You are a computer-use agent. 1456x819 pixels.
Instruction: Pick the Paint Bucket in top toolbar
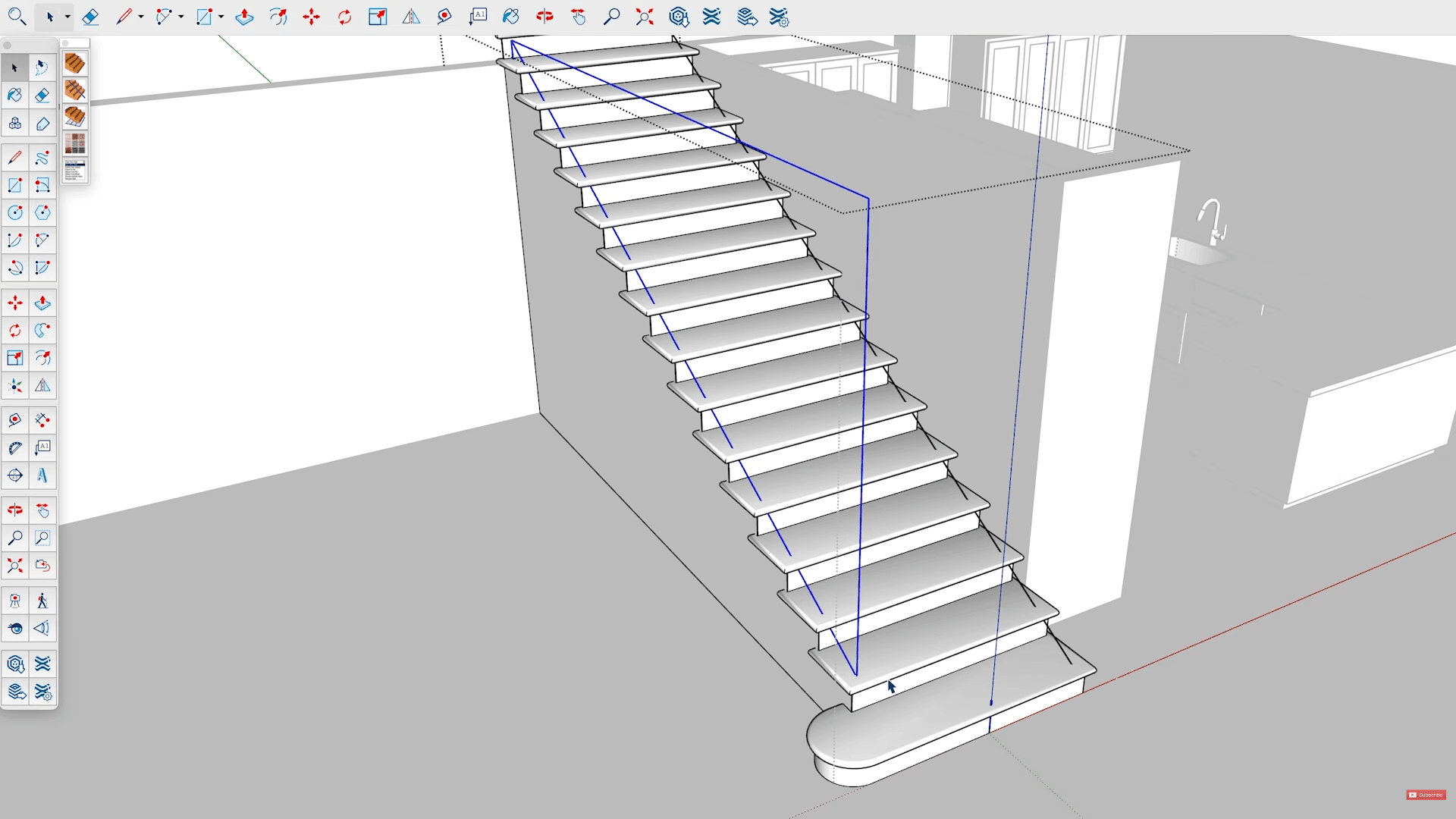pos(511,17)
